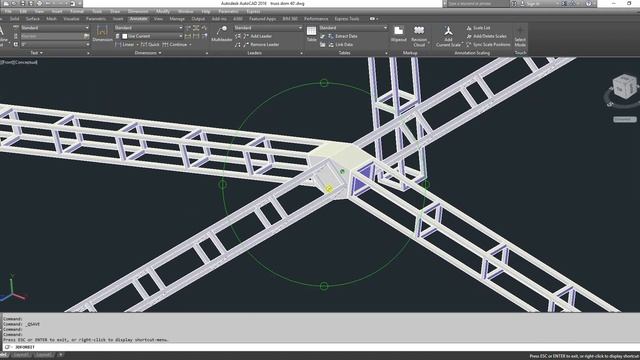640x360 pixels.
Task: Switch to the Annotate ribbon tab
Action: tap(138, 19)
